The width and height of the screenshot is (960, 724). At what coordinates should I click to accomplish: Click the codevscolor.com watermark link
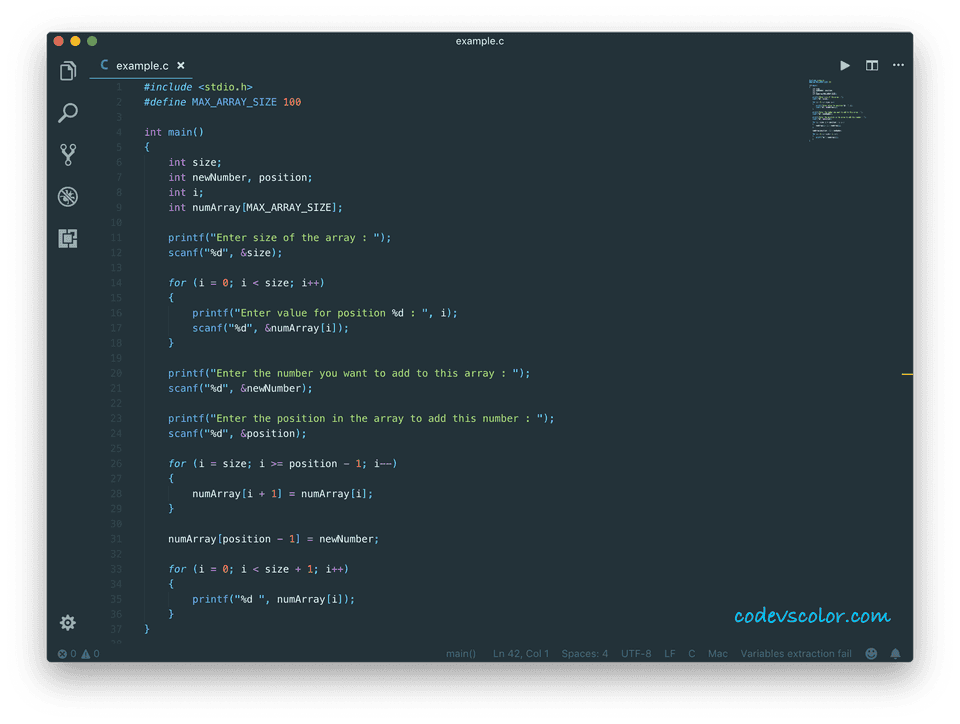click(x=810, y=615)
